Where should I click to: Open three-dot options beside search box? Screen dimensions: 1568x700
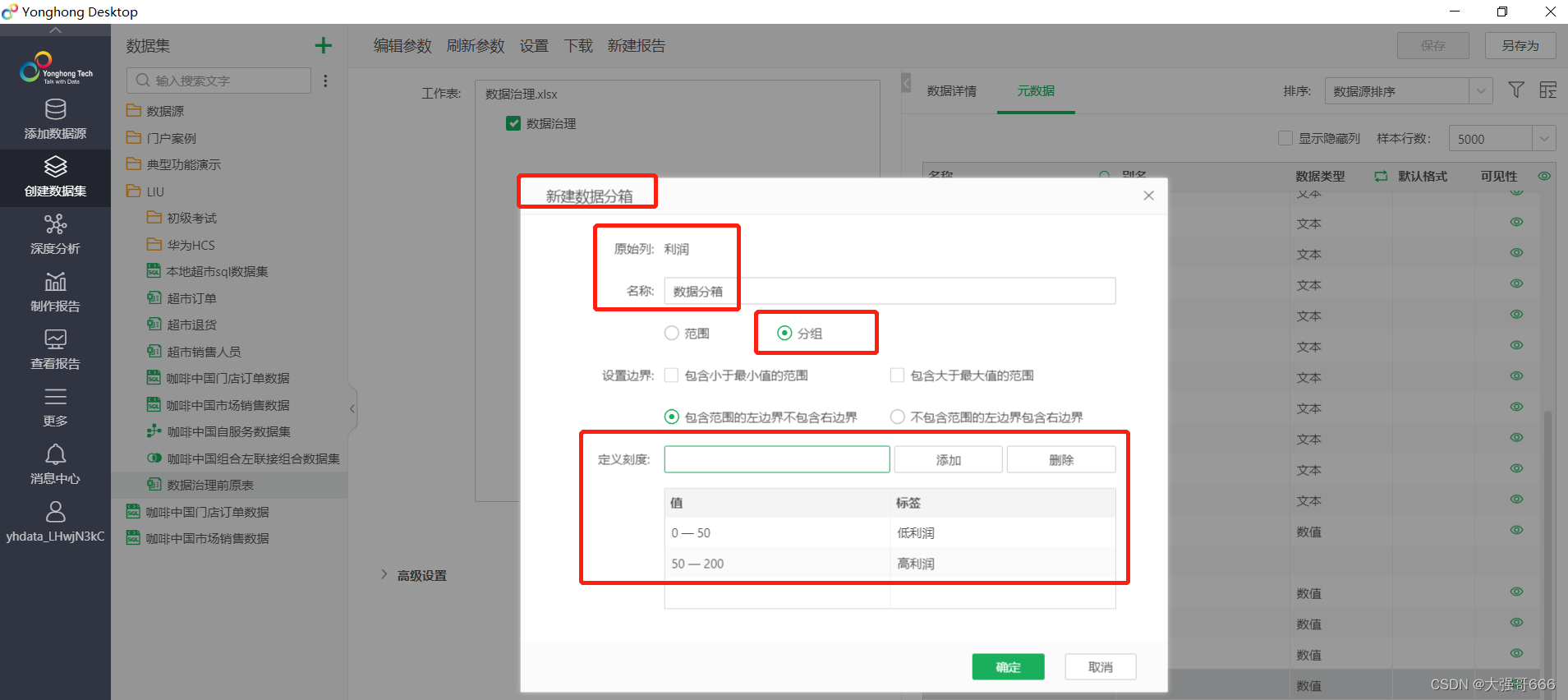click(325, 81)
